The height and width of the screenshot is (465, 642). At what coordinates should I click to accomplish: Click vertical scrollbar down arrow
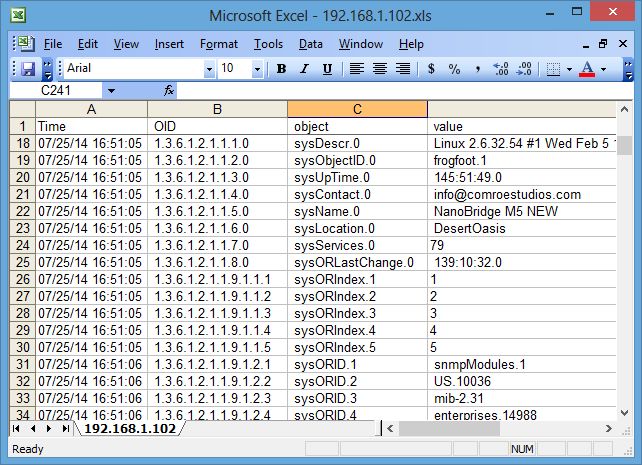pos(624,413)
